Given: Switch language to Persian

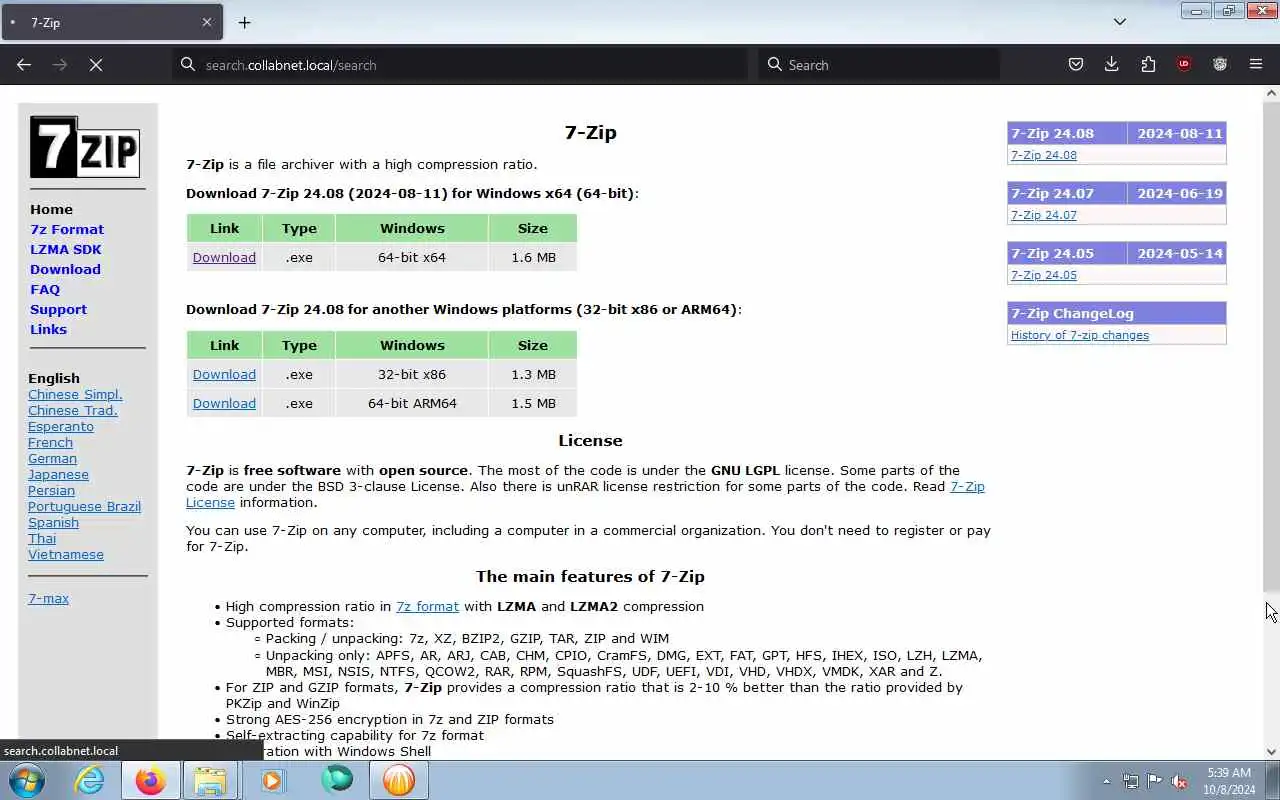Looking at the screenshot, I should click(x=51, y=490).
